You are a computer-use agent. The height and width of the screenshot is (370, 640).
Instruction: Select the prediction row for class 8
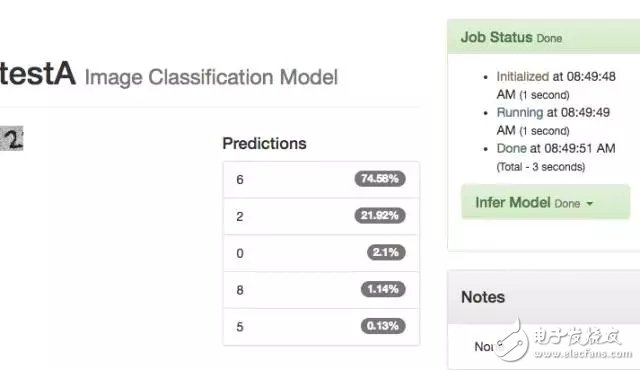point(321,290)
